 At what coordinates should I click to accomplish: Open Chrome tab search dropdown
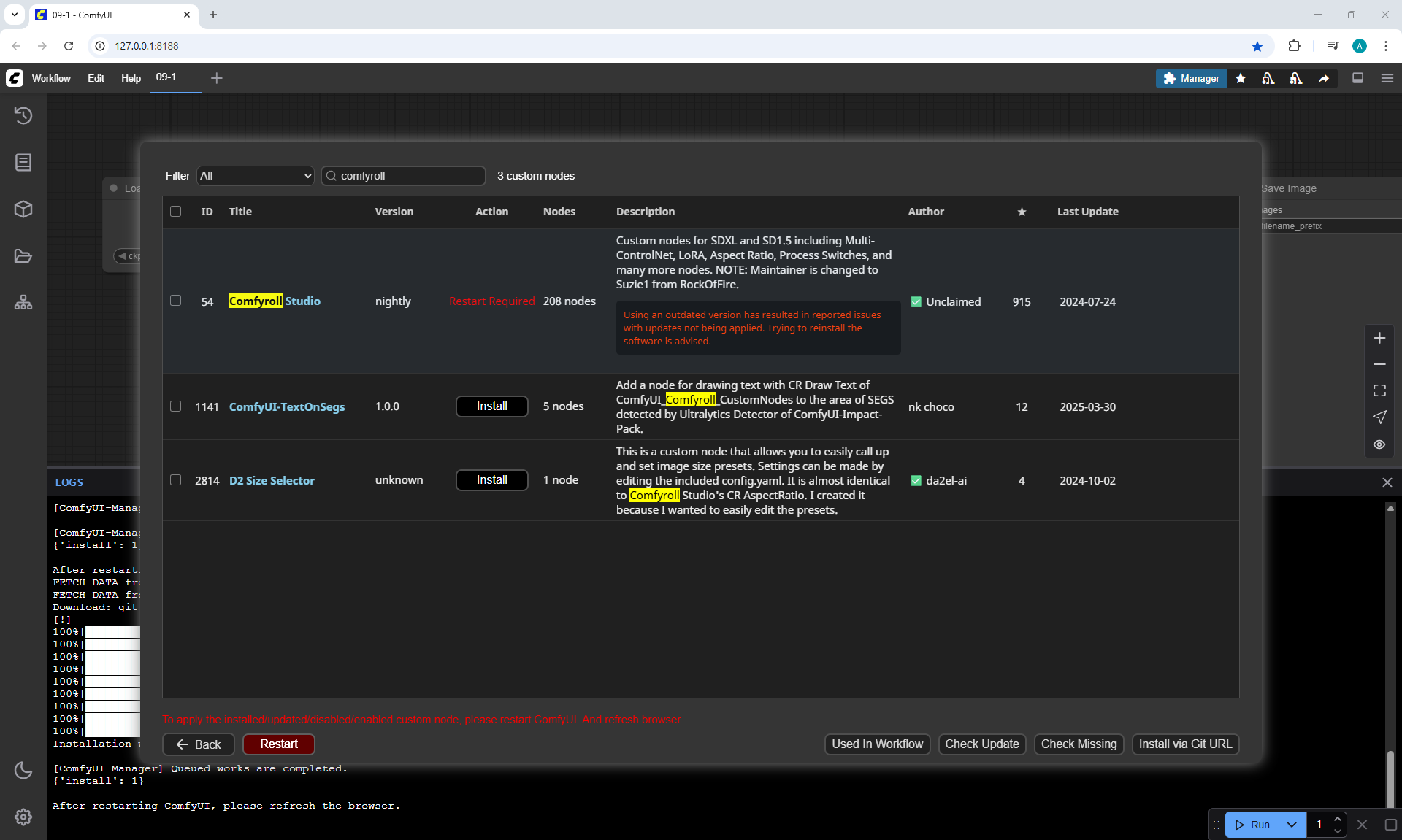coord(14,15)
